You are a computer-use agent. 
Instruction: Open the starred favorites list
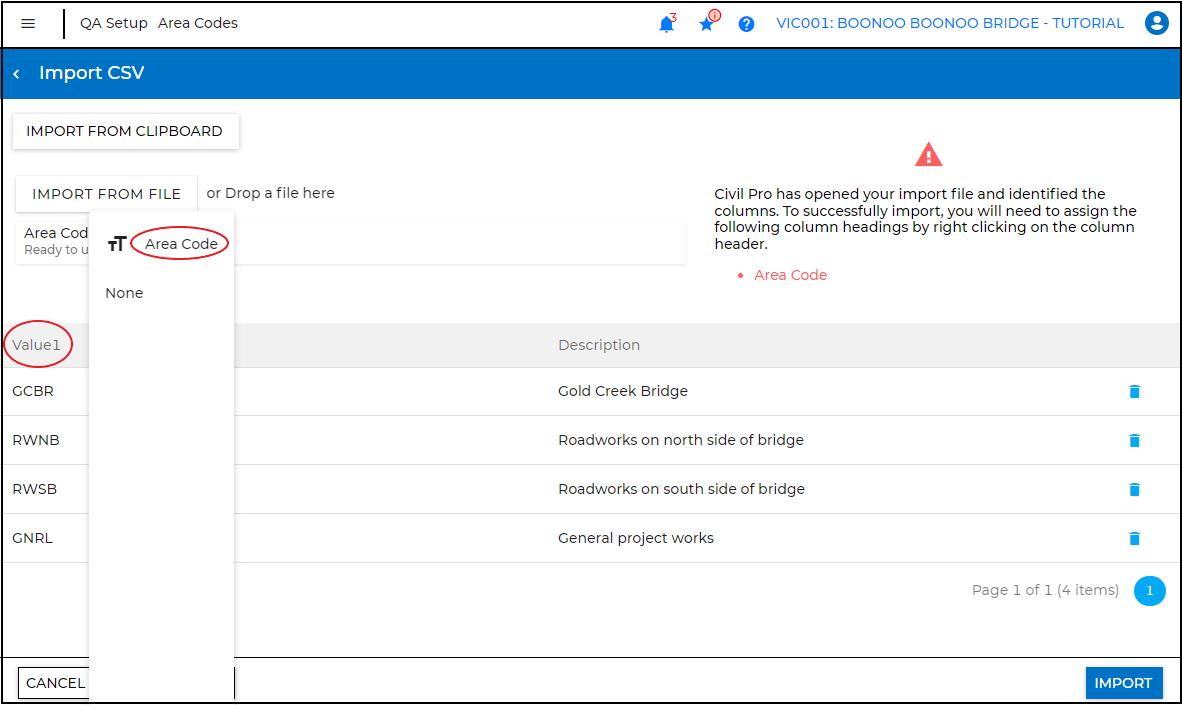[706, 23]
